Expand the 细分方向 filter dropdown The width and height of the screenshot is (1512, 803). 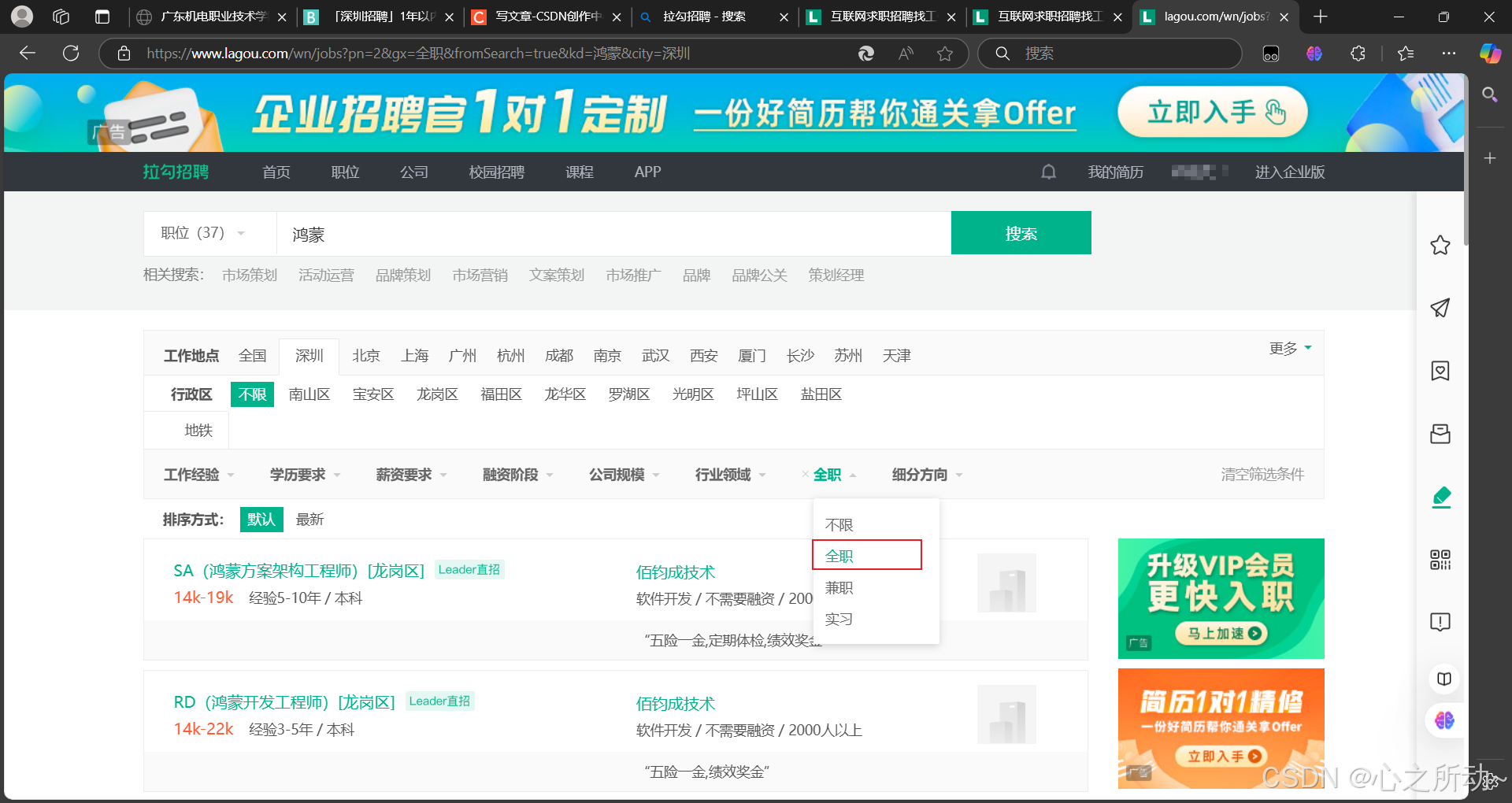click(x=928, y=475)
